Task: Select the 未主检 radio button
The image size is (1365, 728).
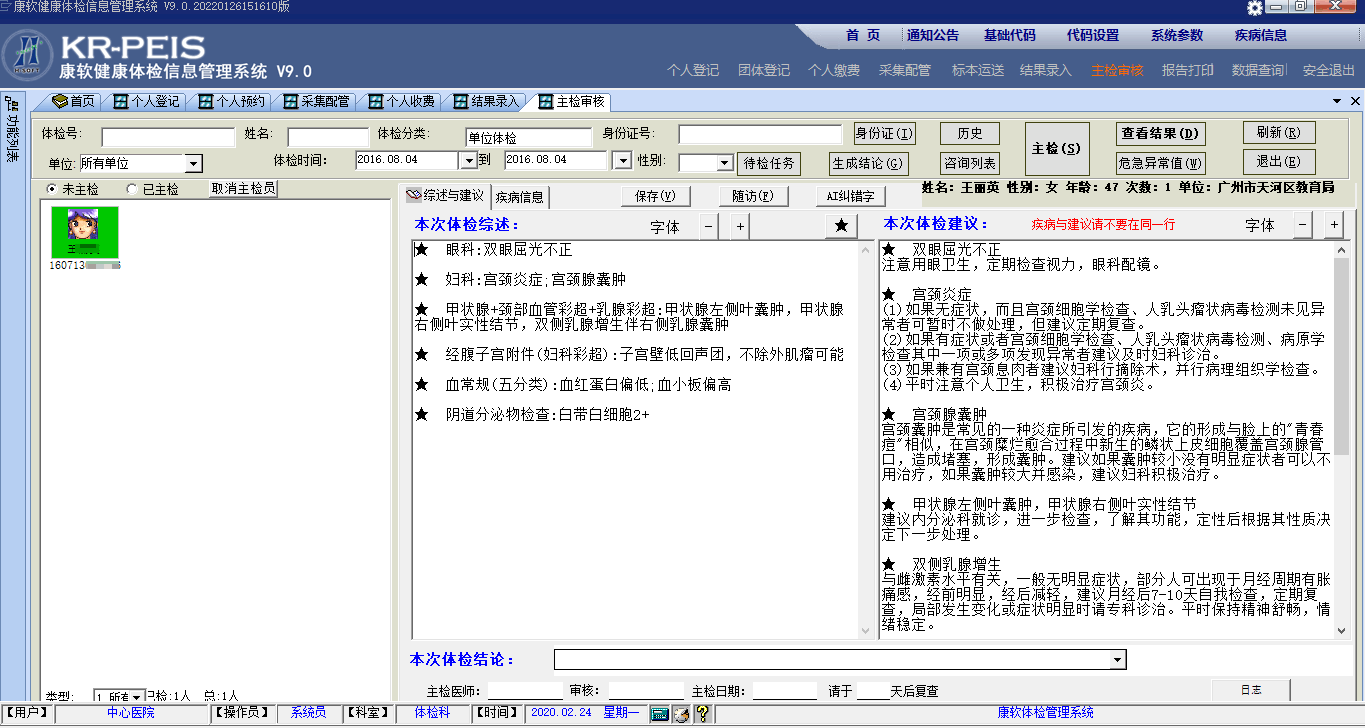Action: 52,189
